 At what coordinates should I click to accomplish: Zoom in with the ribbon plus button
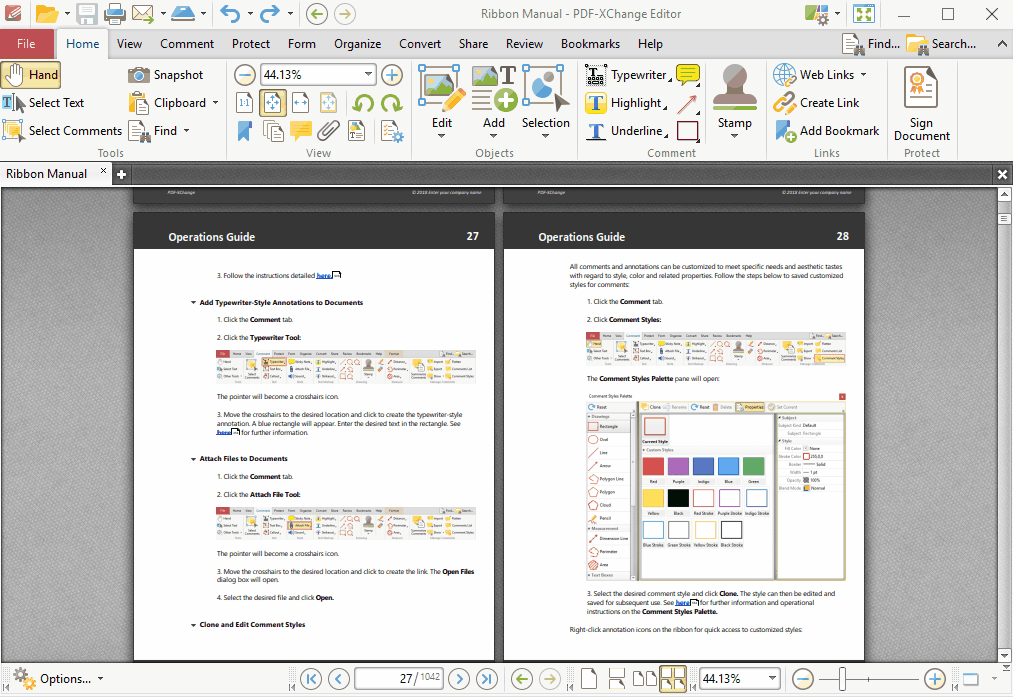pyautogui.click(x=392, y=75)
